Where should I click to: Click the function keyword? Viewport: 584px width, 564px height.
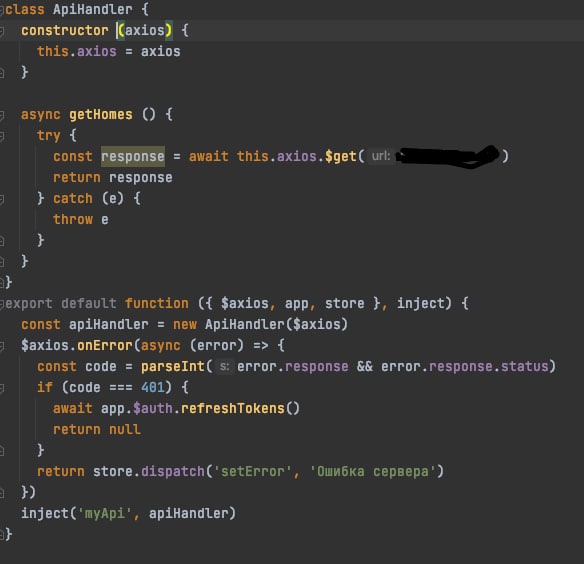(x=156, y=304)
